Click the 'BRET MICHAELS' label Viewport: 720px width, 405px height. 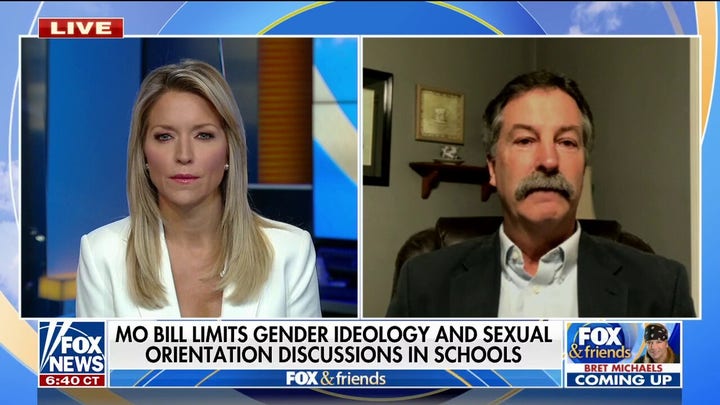tap(623, 368)
